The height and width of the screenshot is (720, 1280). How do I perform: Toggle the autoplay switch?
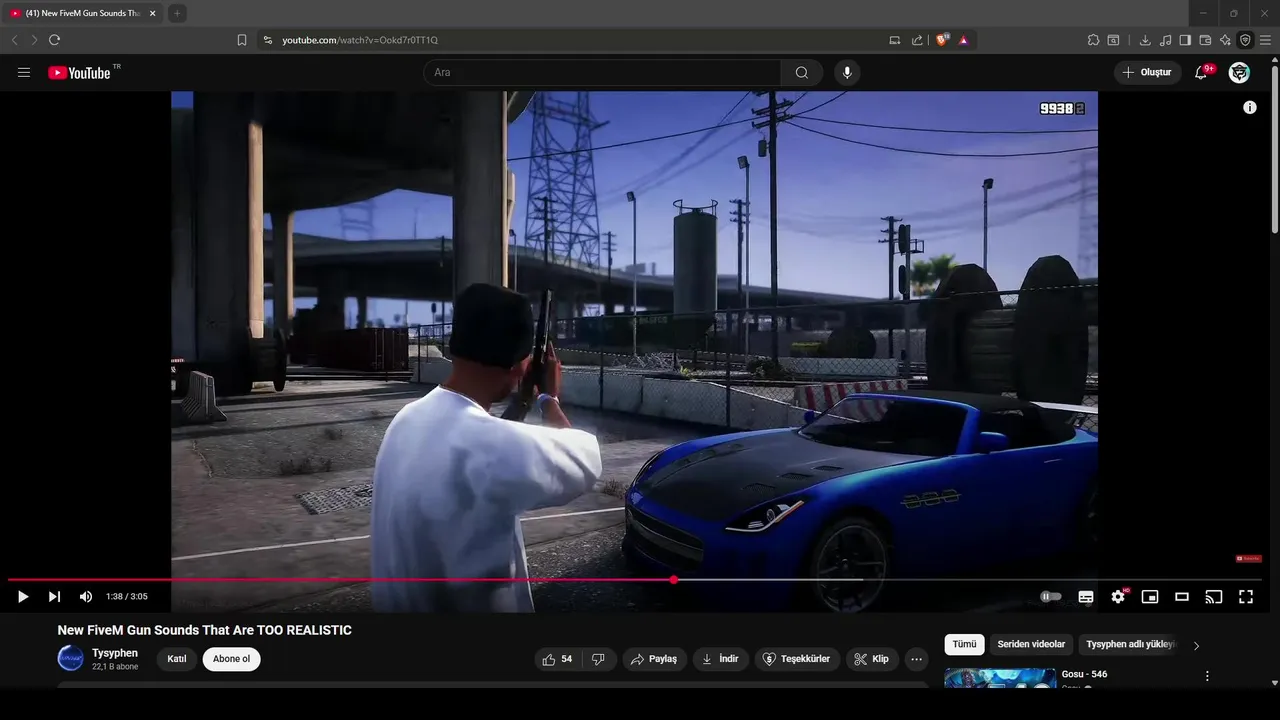[x=1051, y=597]
